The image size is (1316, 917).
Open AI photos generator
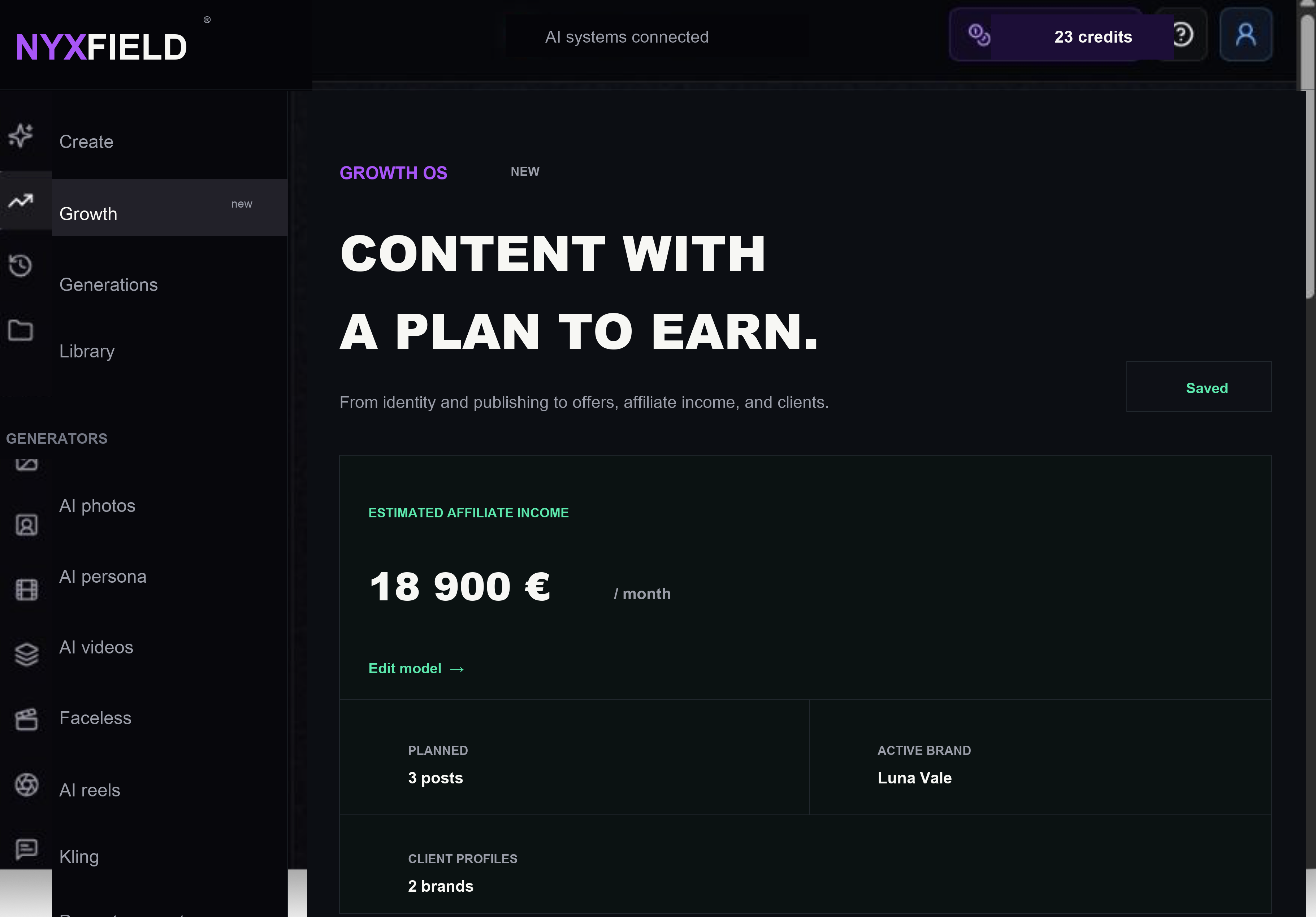tap(98, 505)
